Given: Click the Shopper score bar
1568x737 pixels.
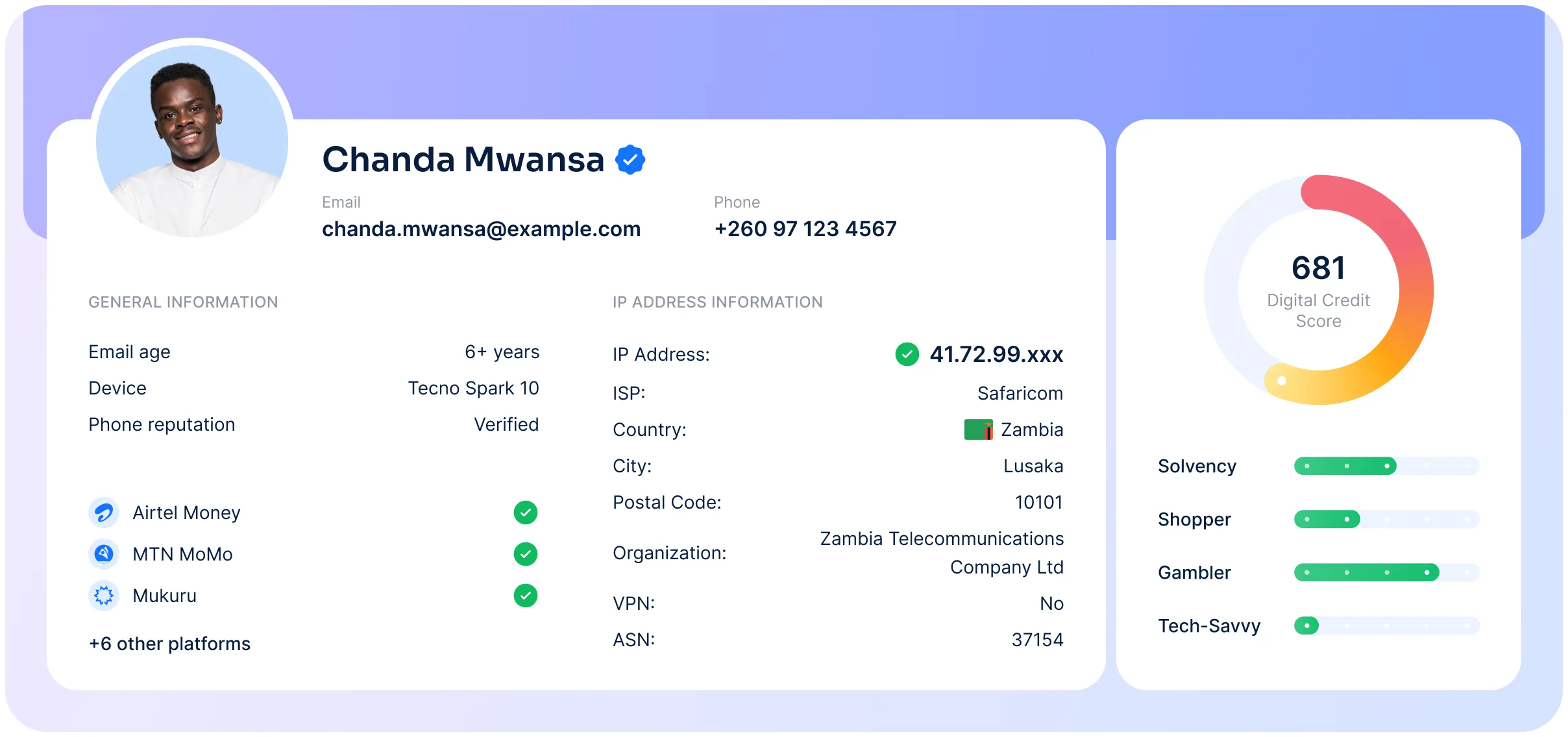Looking at the screenshot, I should pyautogui.click(x=1387, y=519).
